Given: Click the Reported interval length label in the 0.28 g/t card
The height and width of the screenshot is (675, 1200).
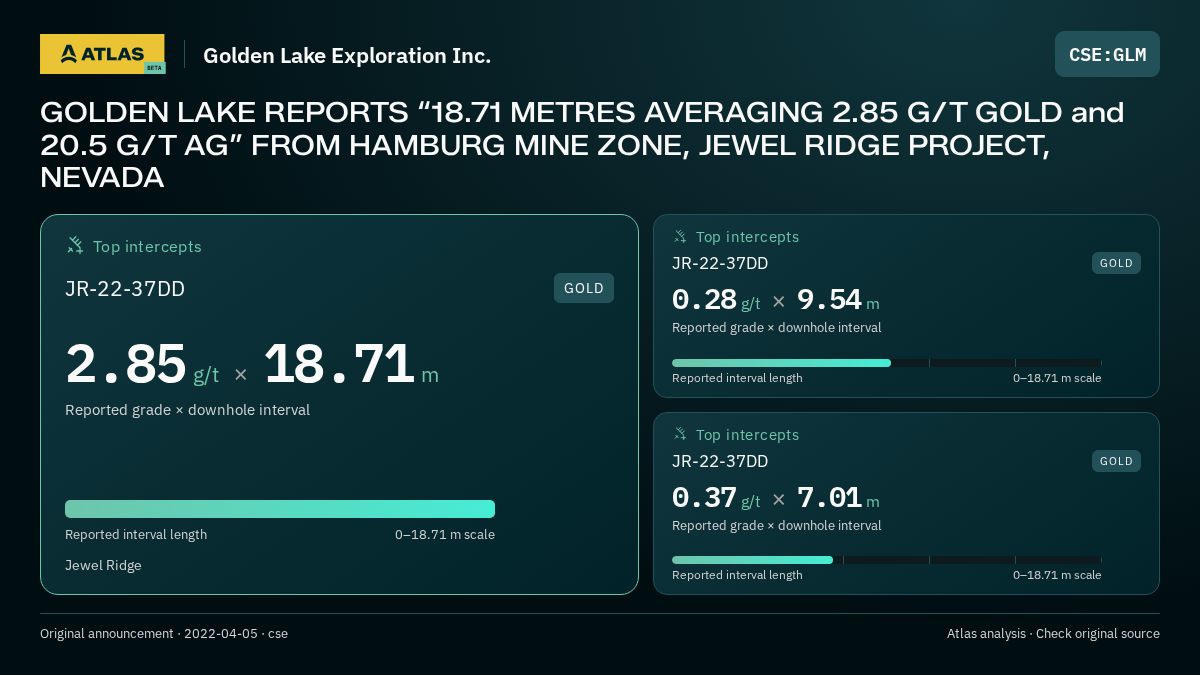Looking at the screenshot, I should (737, 378).
